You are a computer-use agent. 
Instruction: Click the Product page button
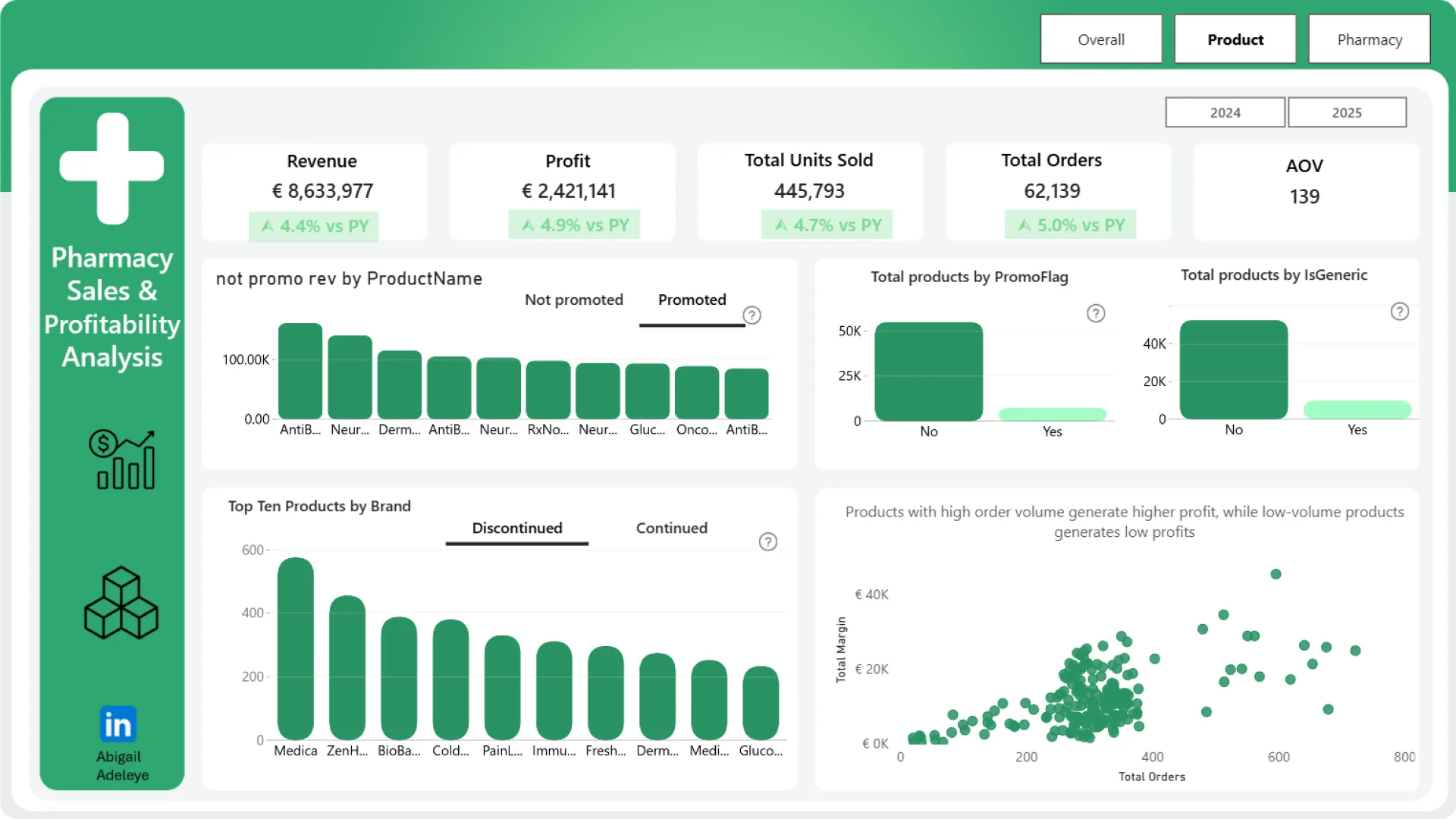(1235, 39)
